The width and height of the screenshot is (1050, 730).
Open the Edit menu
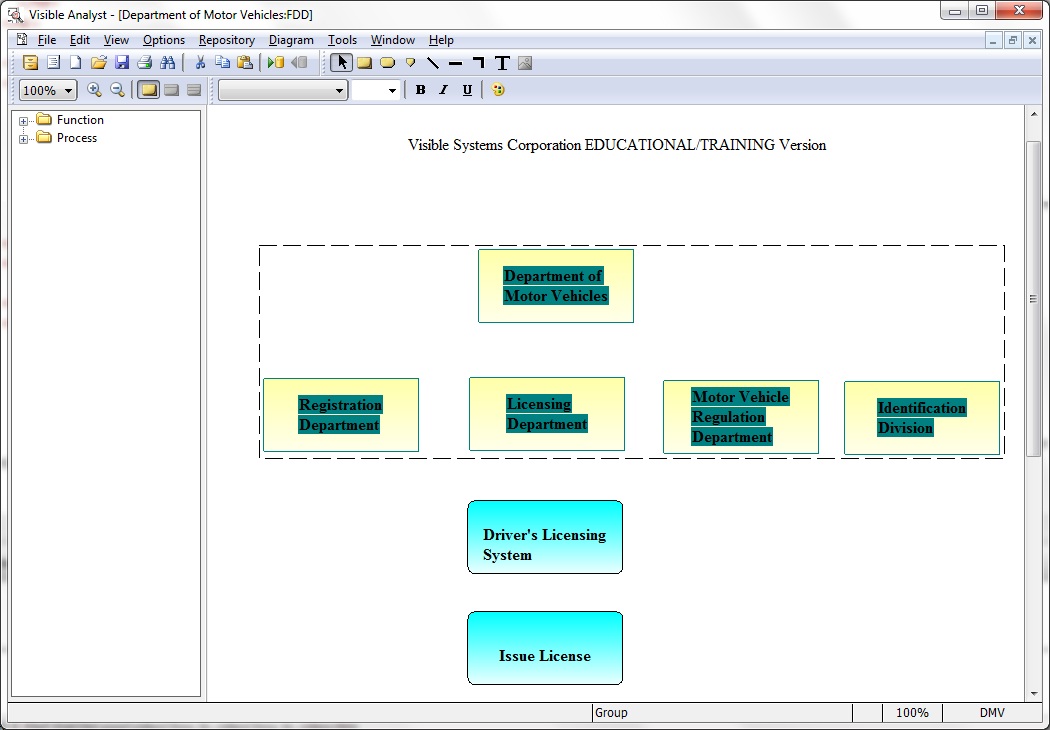[80, 40]
